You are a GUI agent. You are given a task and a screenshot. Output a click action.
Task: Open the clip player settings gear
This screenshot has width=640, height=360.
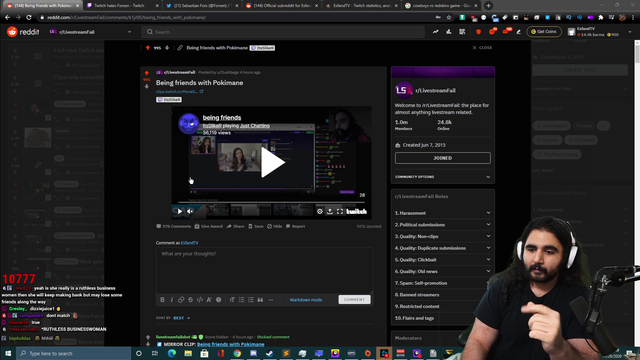[x=320, y=211]
